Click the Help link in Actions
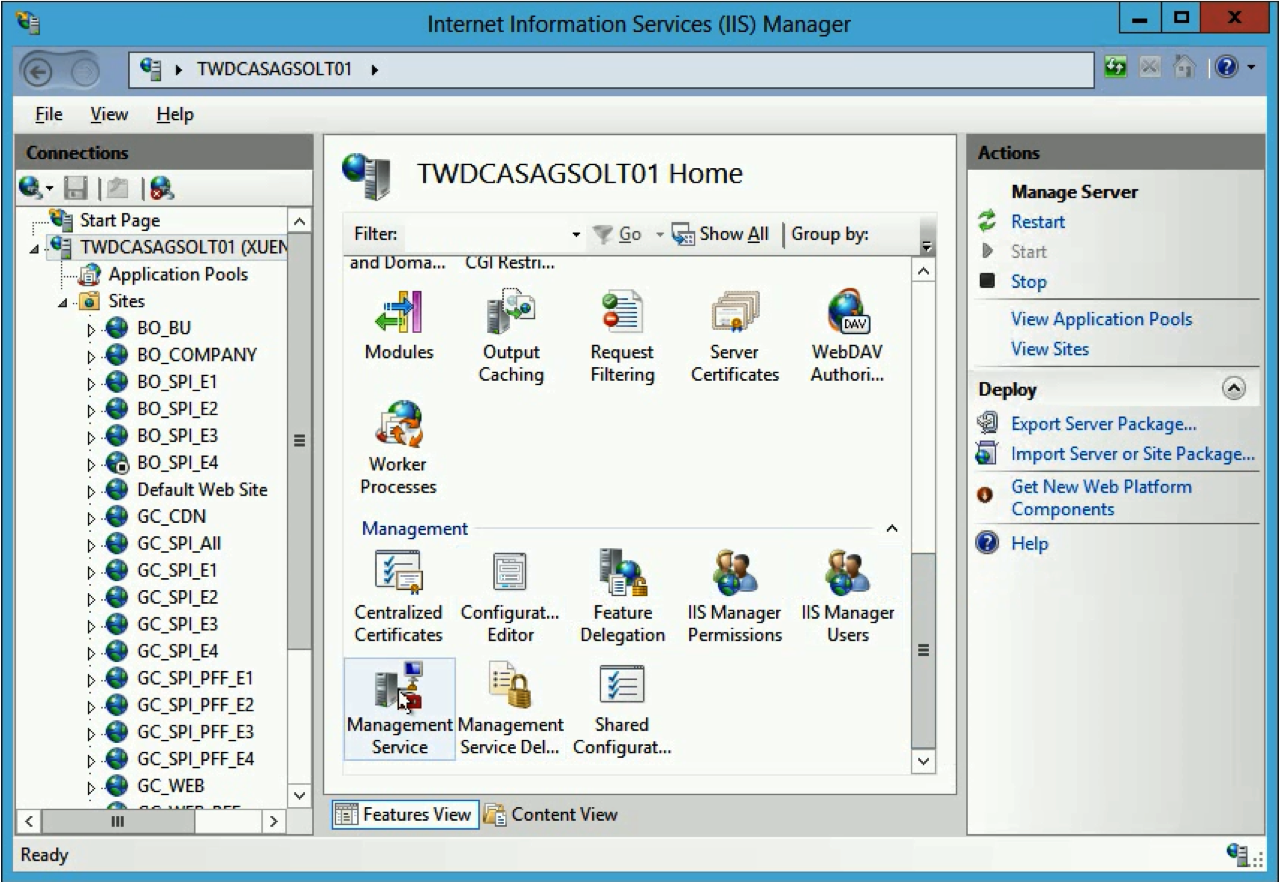This screenshot has height=882, width=1280. tap(1029, 543)
